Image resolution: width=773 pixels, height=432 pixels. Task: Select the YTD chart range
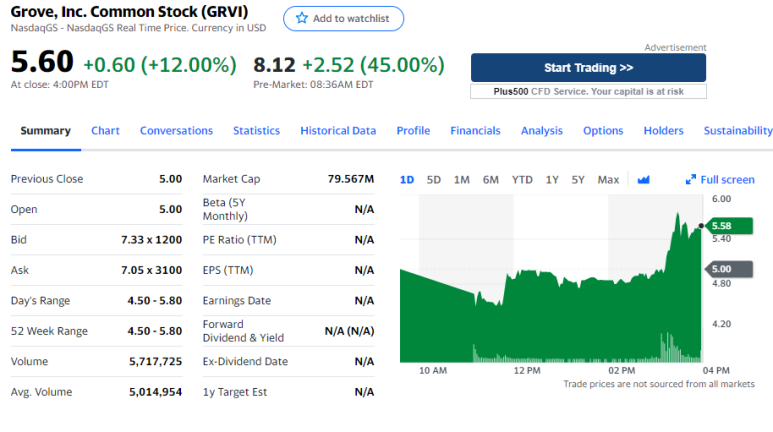pyautogui.click(x=522, y=180)
